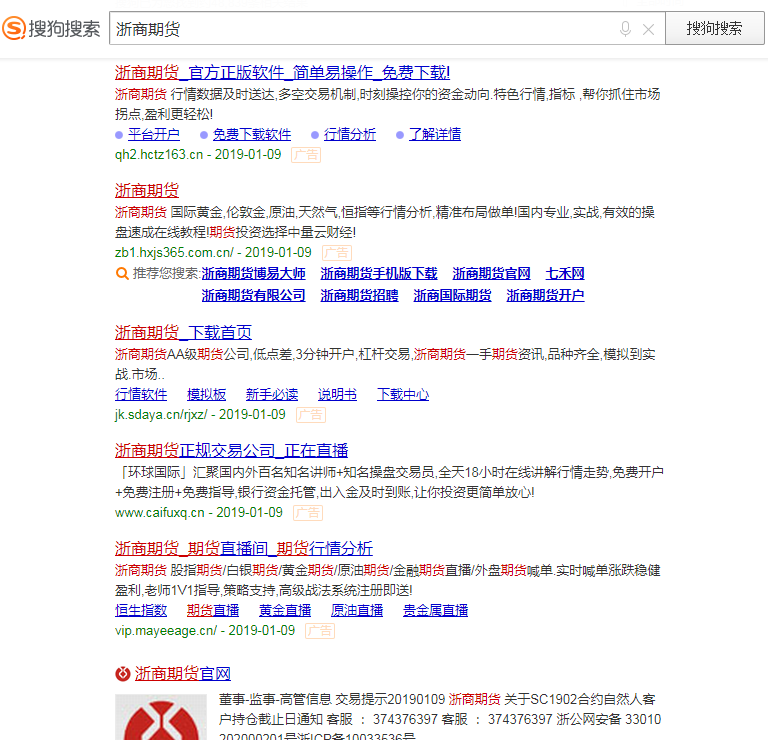Open the 免费下载软件 sublink

point(252,134)
